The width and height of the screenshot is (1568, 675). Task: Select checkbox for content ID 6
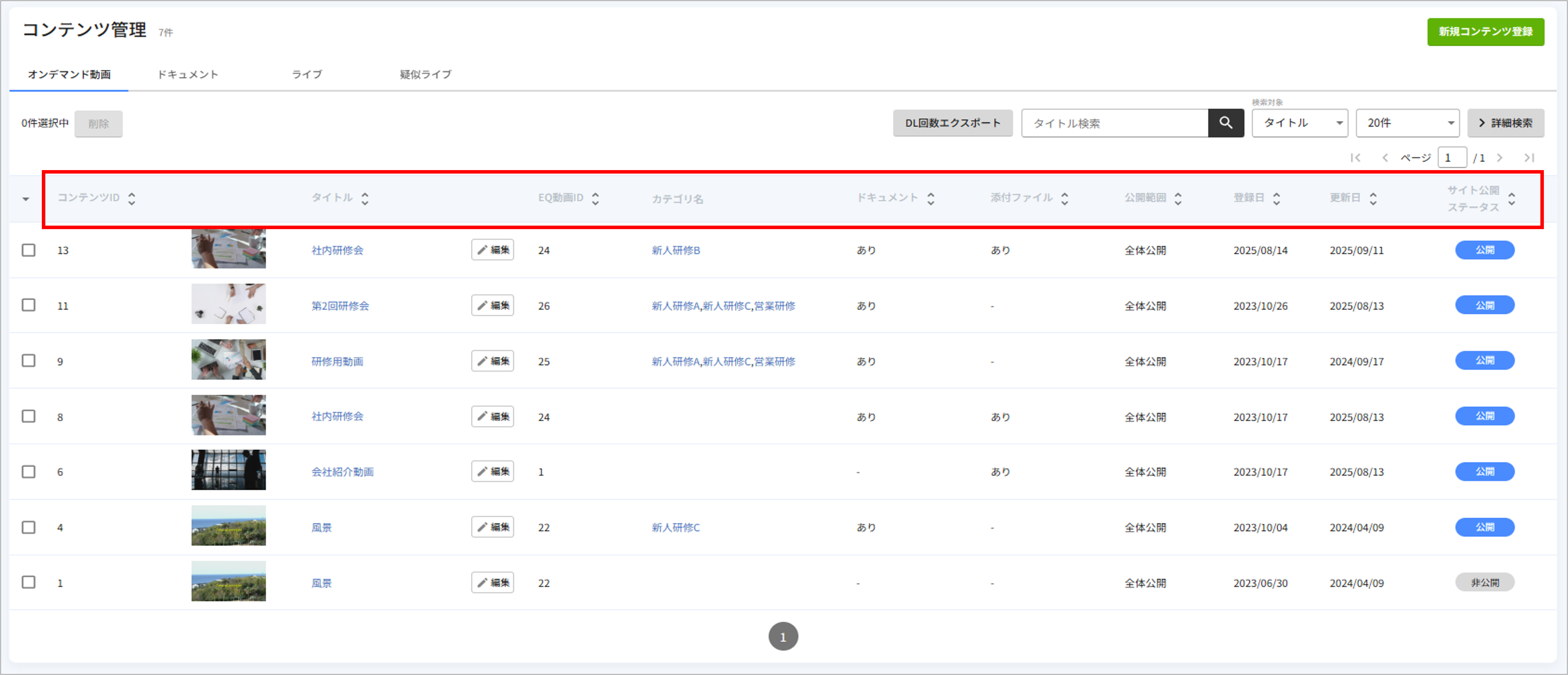29,472
